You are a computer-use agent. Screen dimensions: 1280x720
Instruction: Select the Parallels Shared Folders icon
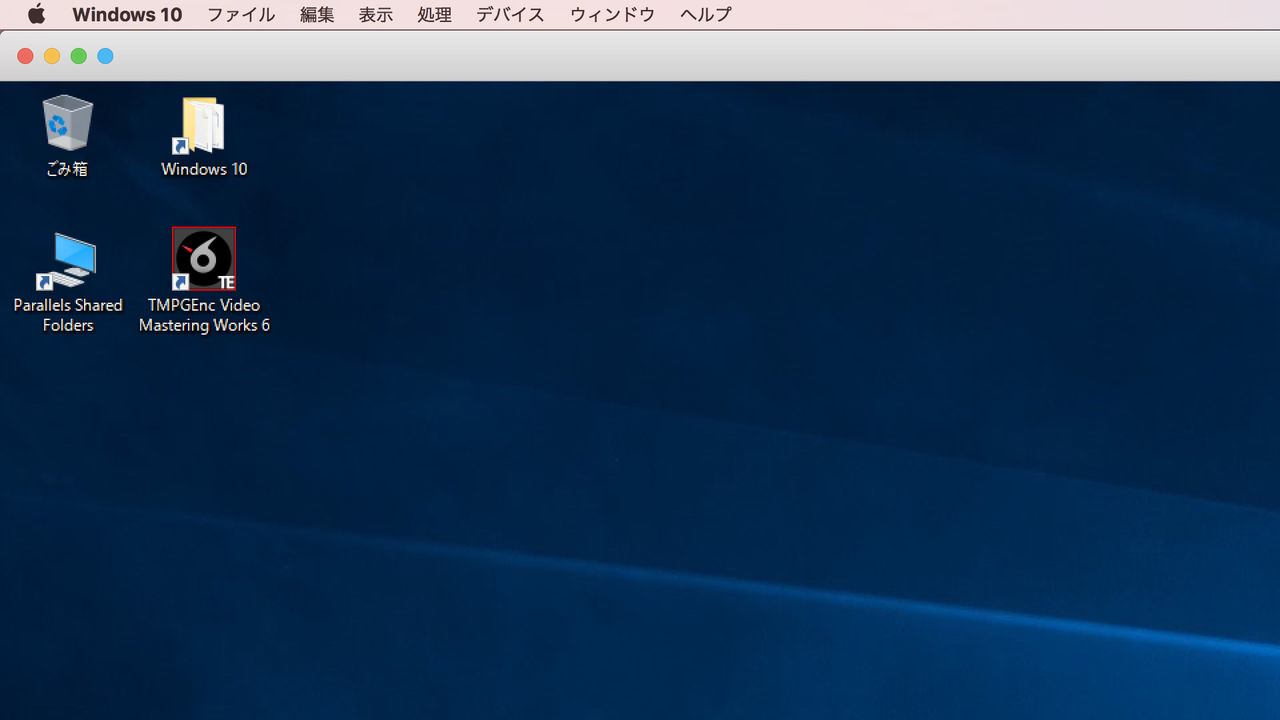(x=68, y=261)
